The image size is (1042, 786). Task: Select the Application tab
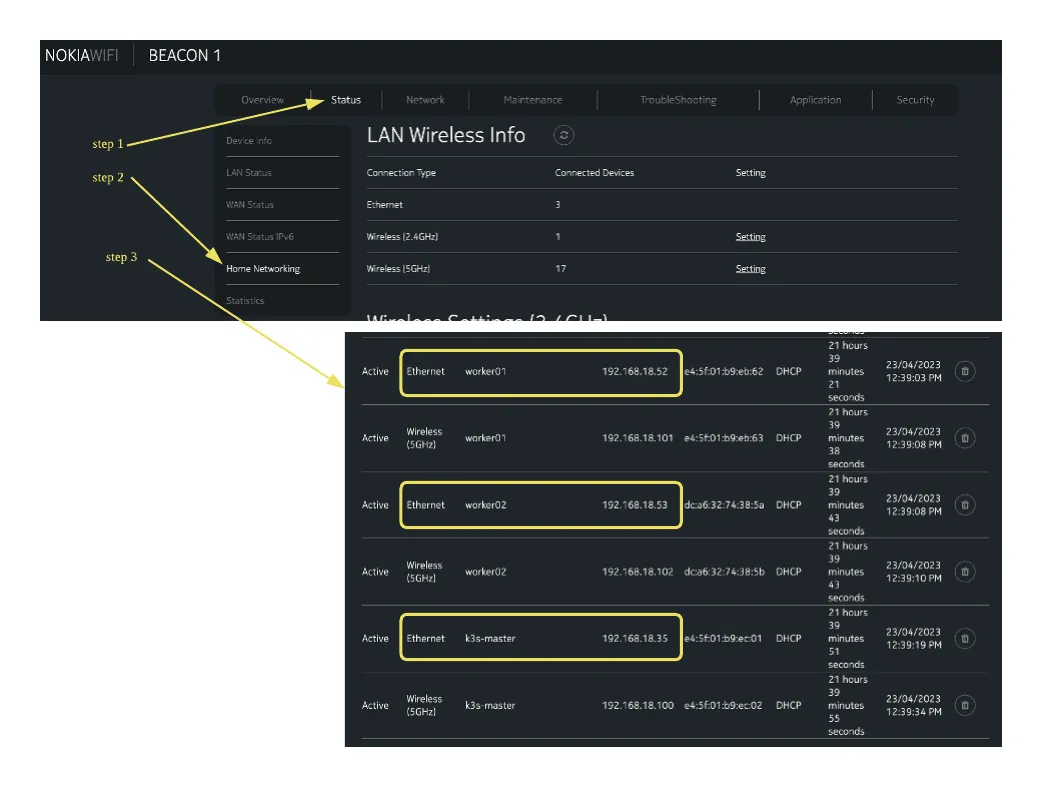tap(815, 100)
